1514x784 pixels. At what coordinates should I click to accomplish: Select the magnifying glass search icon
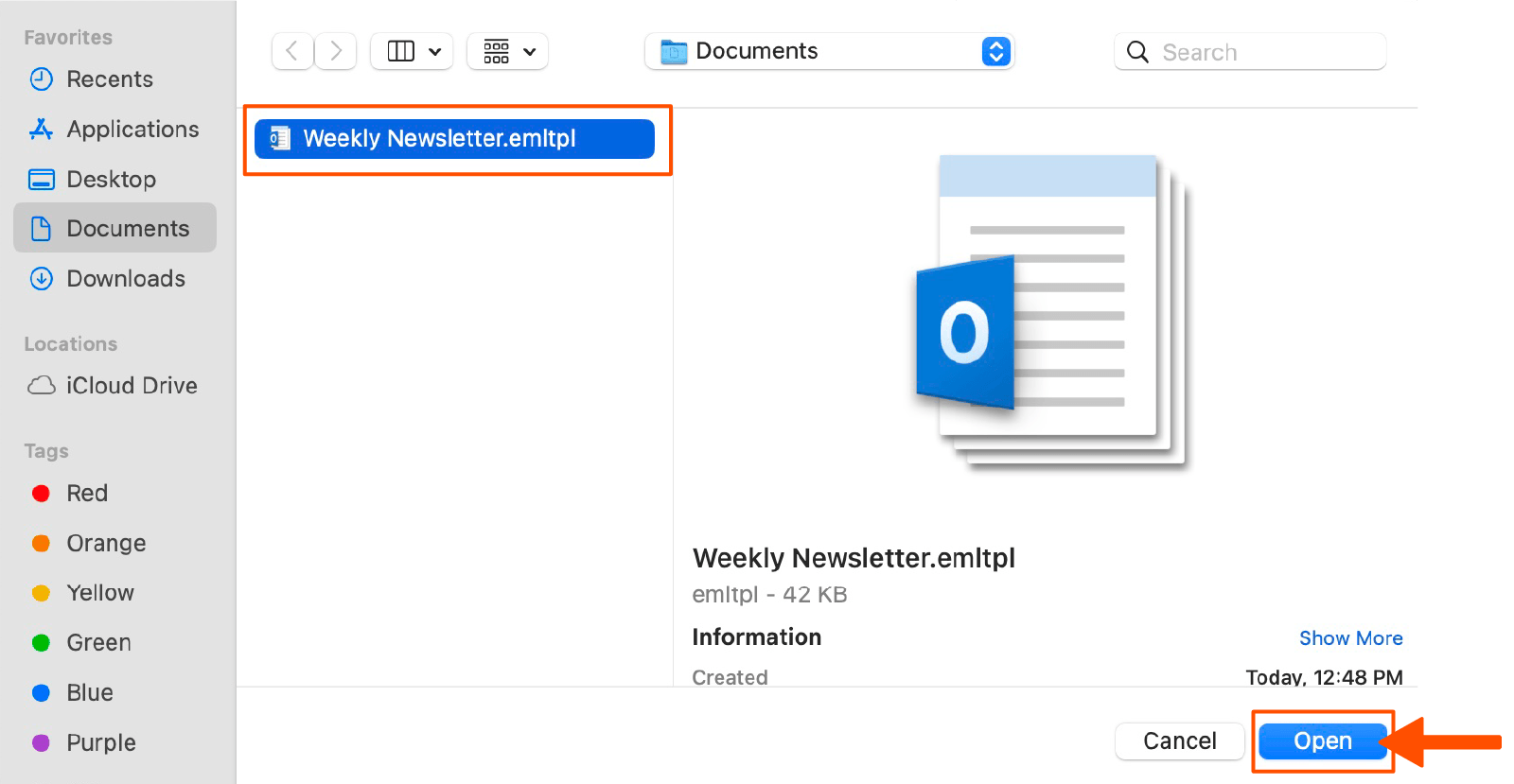point(1138,52)
